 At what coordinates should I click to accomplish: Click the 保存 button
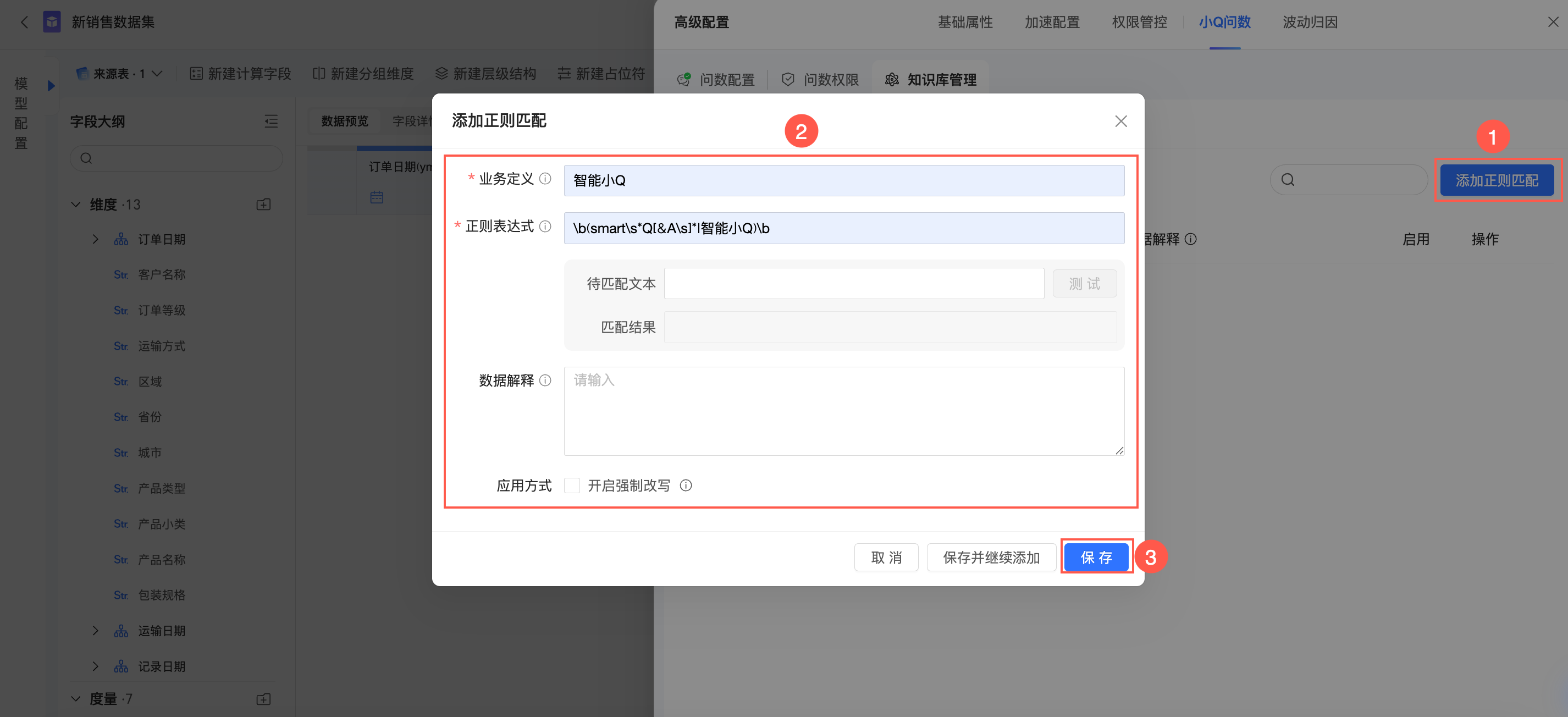(1096, 557)
